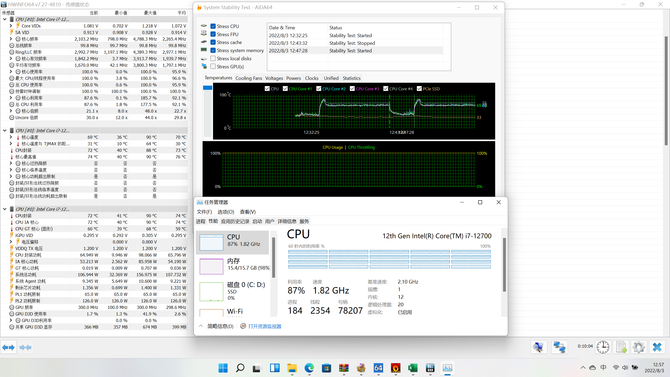Click 简略信息(D) button in Task Manager
The image size is (670, 377).
pyautogui.click(x=220, y=326)
